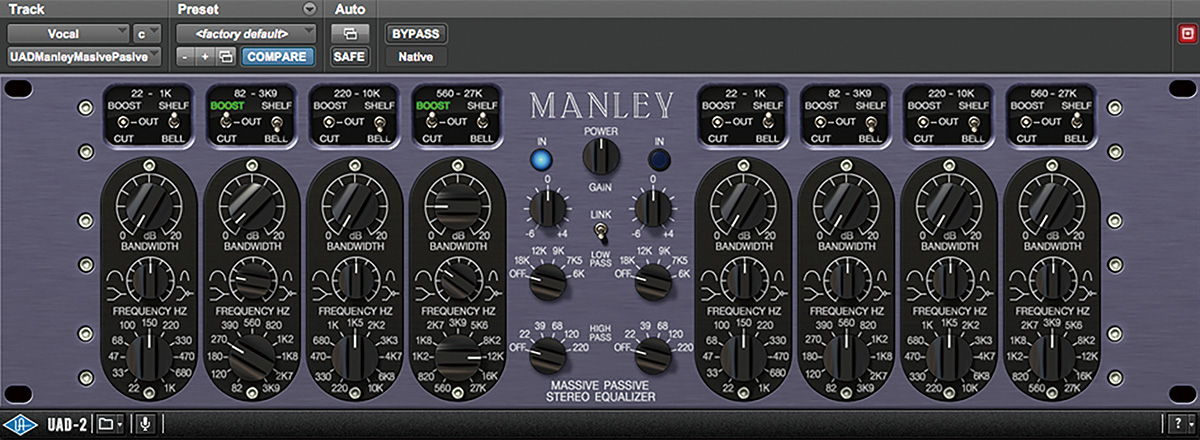Click the COMPARE button
1200x440 pixels.
point(277,57)
